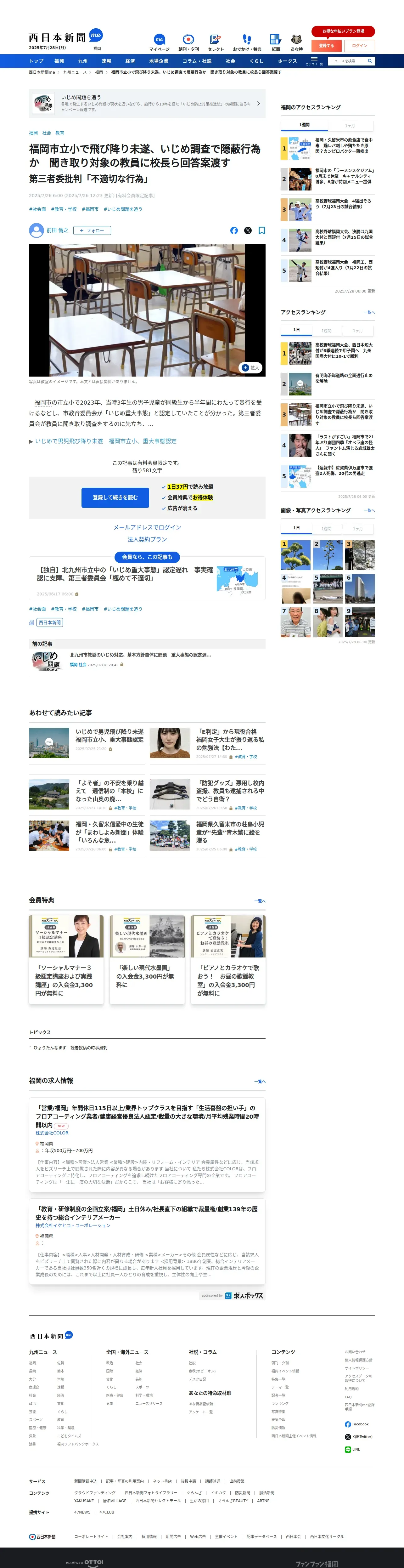Screen dimensions: 404x1568
Task: Click #いじめ問題を追う tag under headline
Action: pos(123,209)
